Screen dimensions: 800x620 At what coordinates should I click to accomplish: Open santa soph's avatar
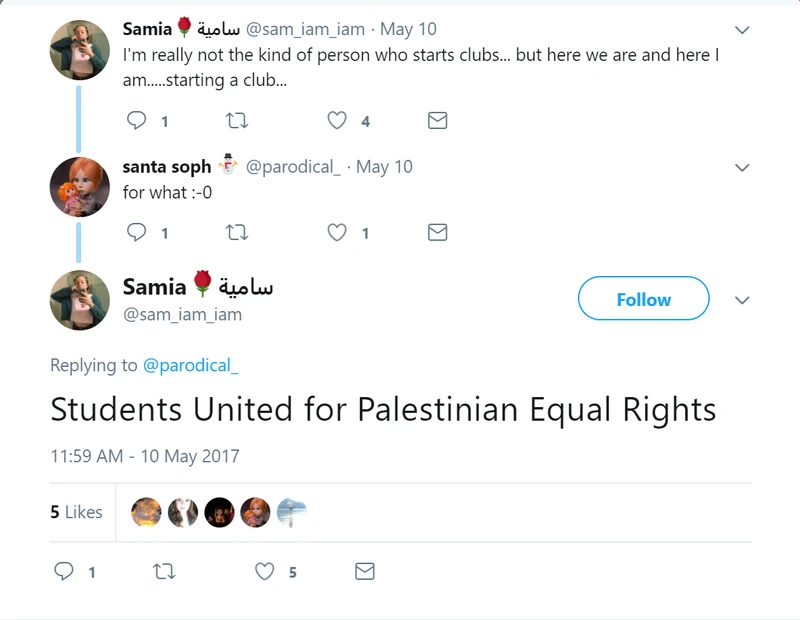[78, 186]
